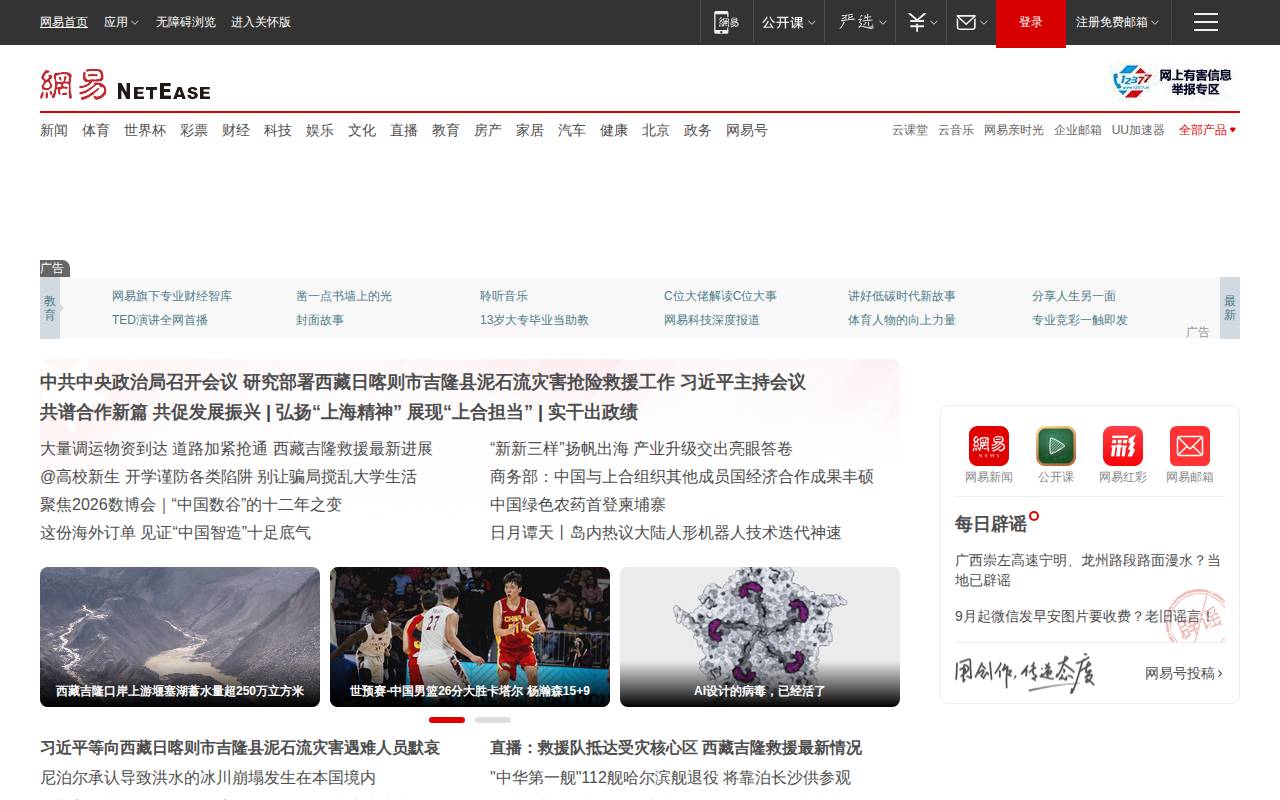Show the second carousel slide (gray indicator)
This screenshot has width=1280, height=800.
click(493, 720)
